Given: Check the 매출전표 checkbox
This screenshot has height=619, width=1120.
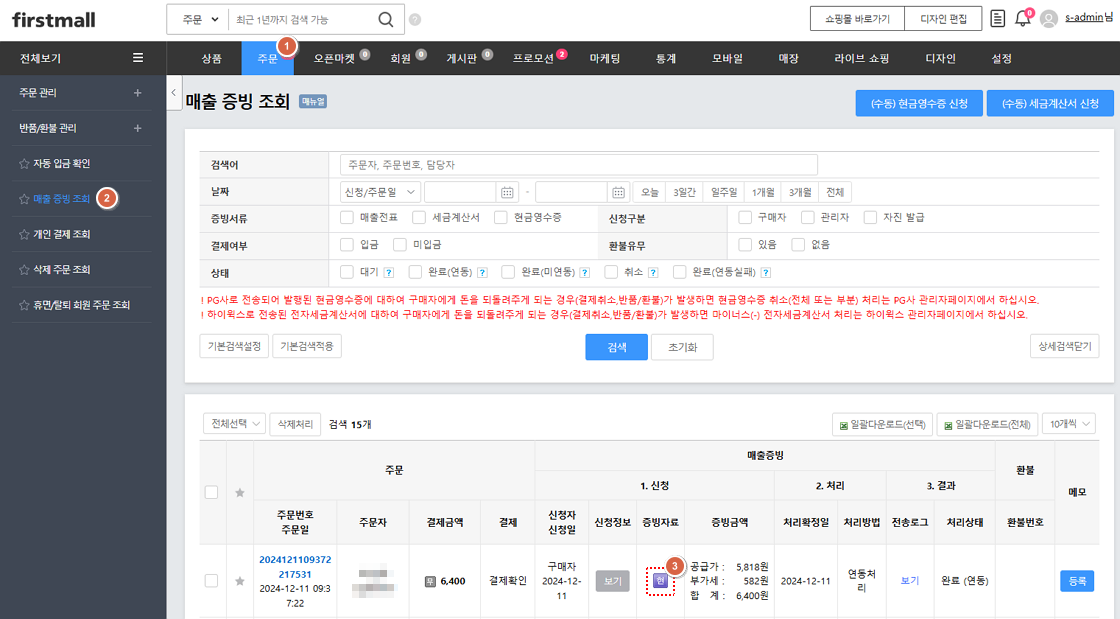Looking at the screenshot, I should point(347,217).
